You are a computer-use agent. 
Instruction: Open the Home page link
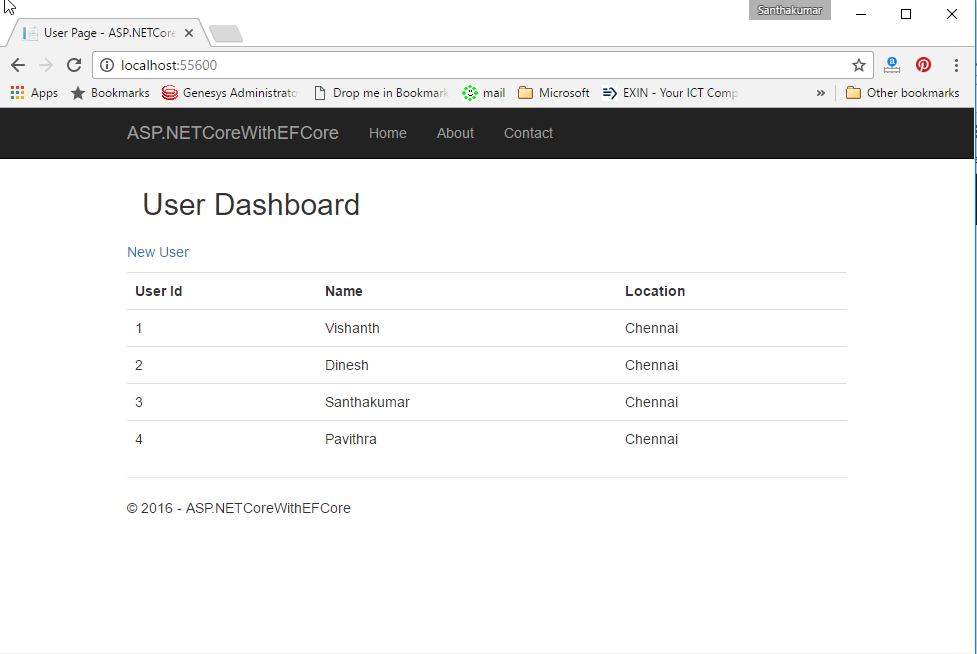388,133
